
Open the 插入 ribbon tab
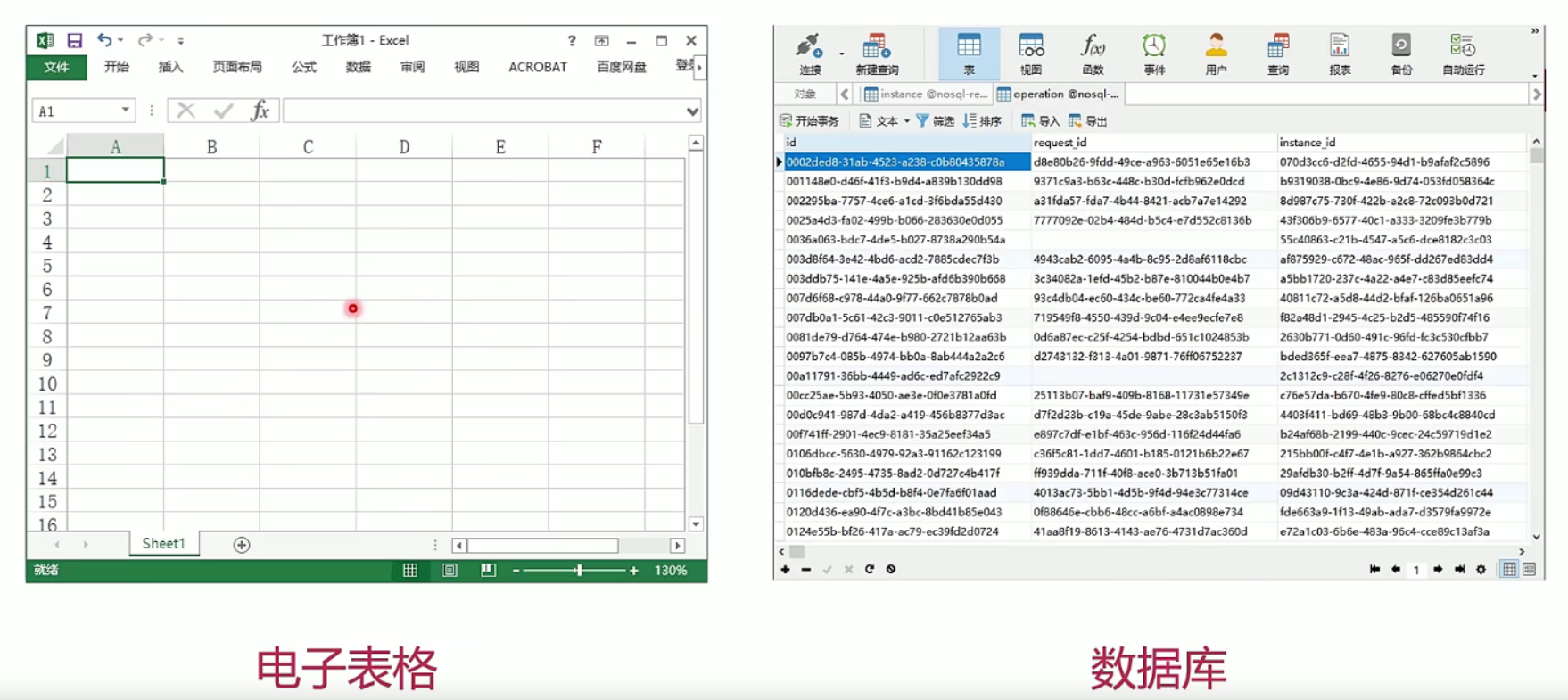(170, 67)
